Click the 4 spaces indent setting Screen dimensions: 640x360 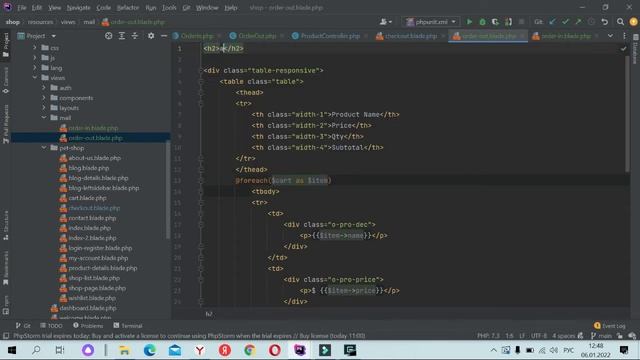pos(564,336)
